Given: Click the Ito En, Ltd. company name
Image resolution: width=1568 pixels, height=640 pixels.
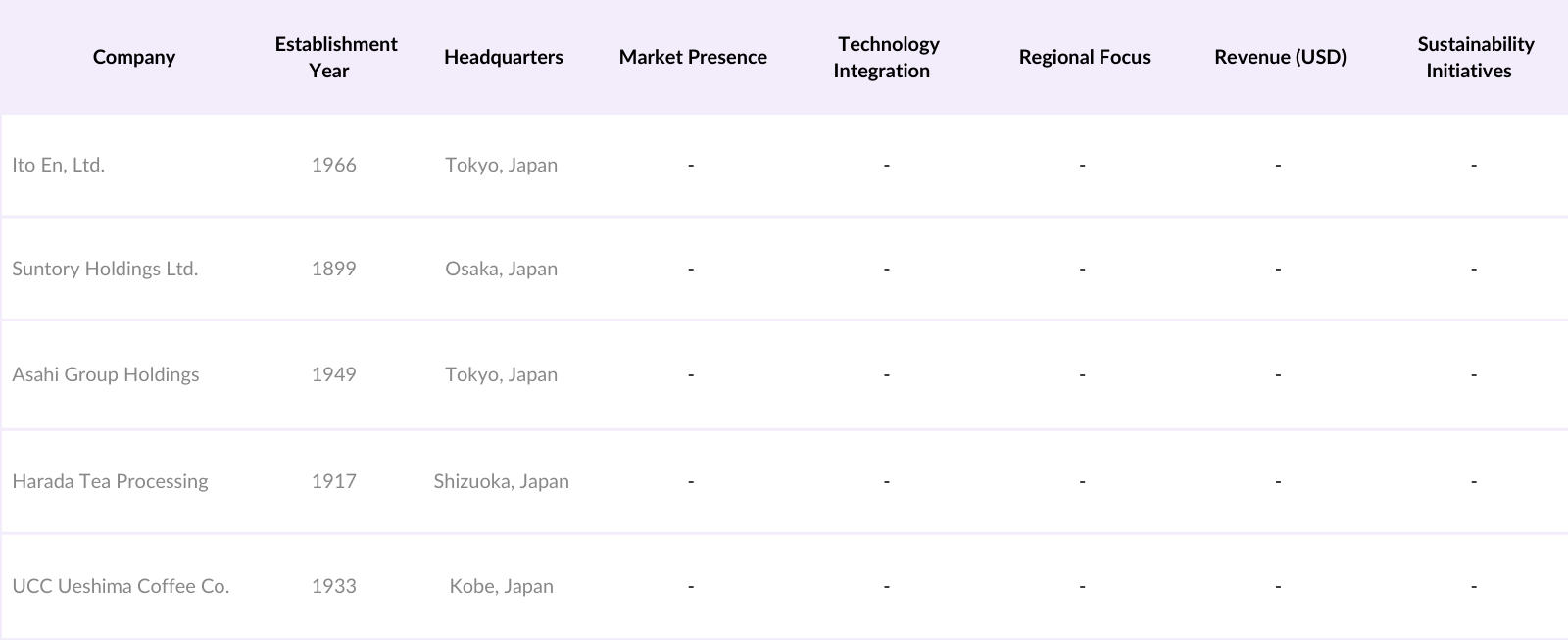Looking at the screenshot, I should coord(59,165).
